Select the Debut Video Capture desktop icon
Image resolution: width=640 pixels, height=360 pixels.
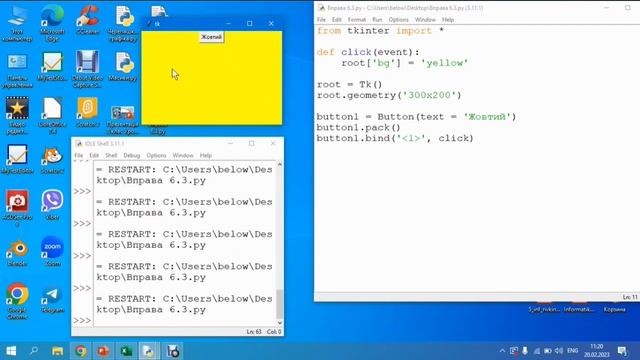coord(87,70)
